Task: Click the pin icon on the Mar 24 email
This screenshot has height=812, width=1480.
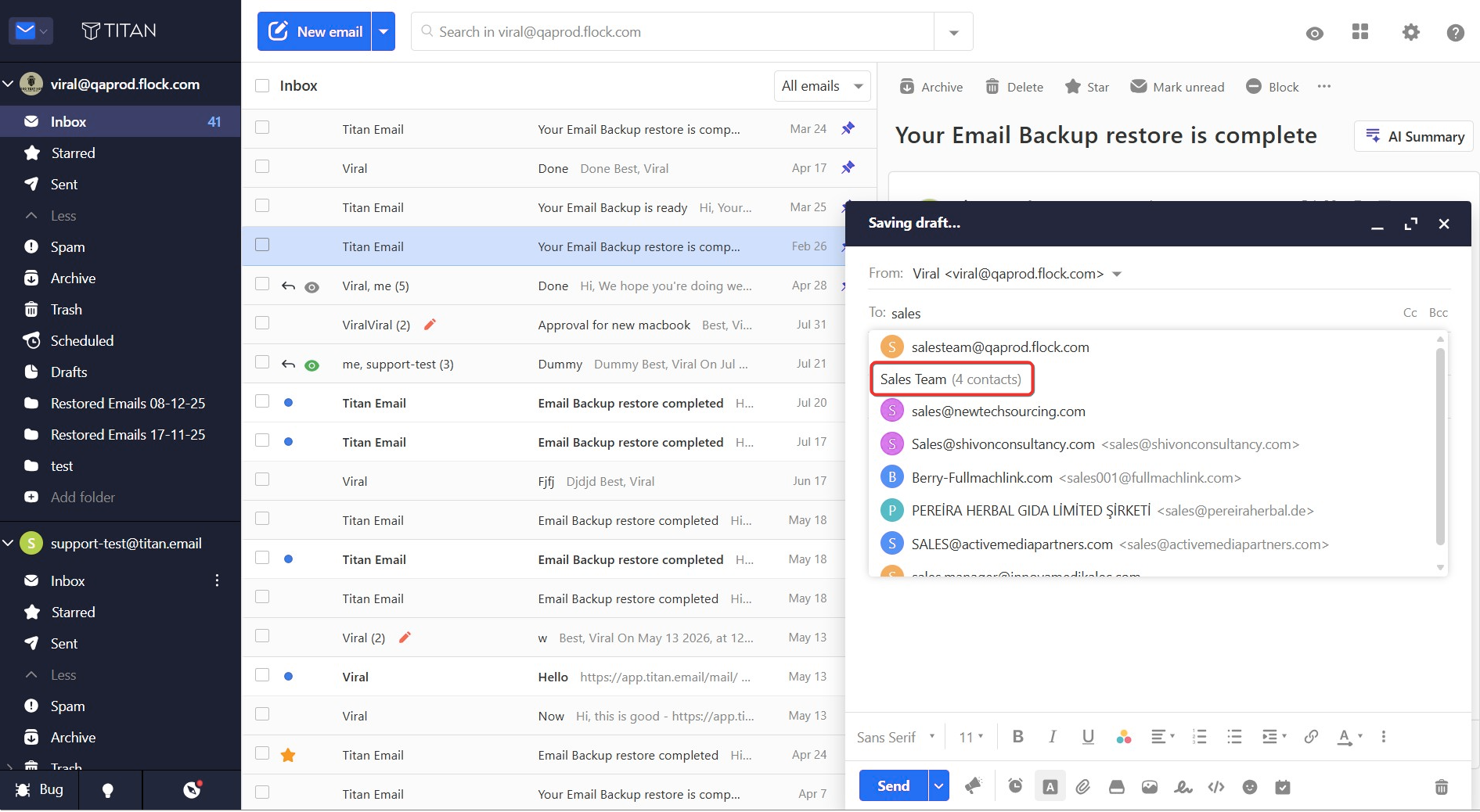Action: 848,128
